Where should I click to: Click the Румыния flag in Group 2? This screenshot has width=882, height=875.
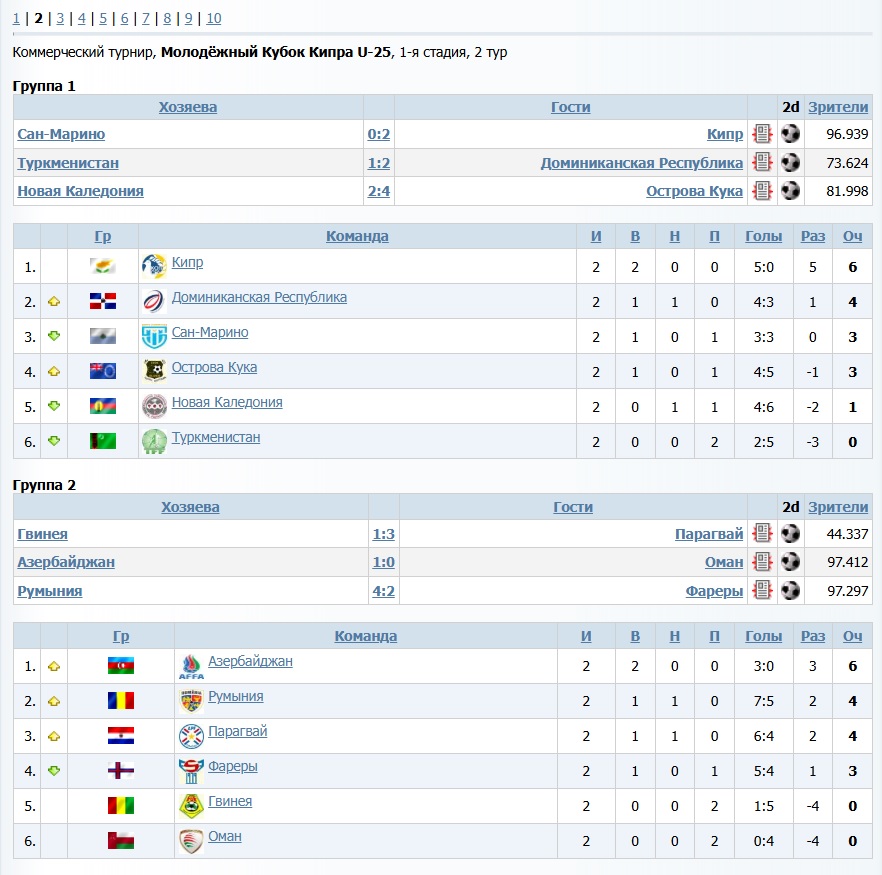click(x=121, y=701)
